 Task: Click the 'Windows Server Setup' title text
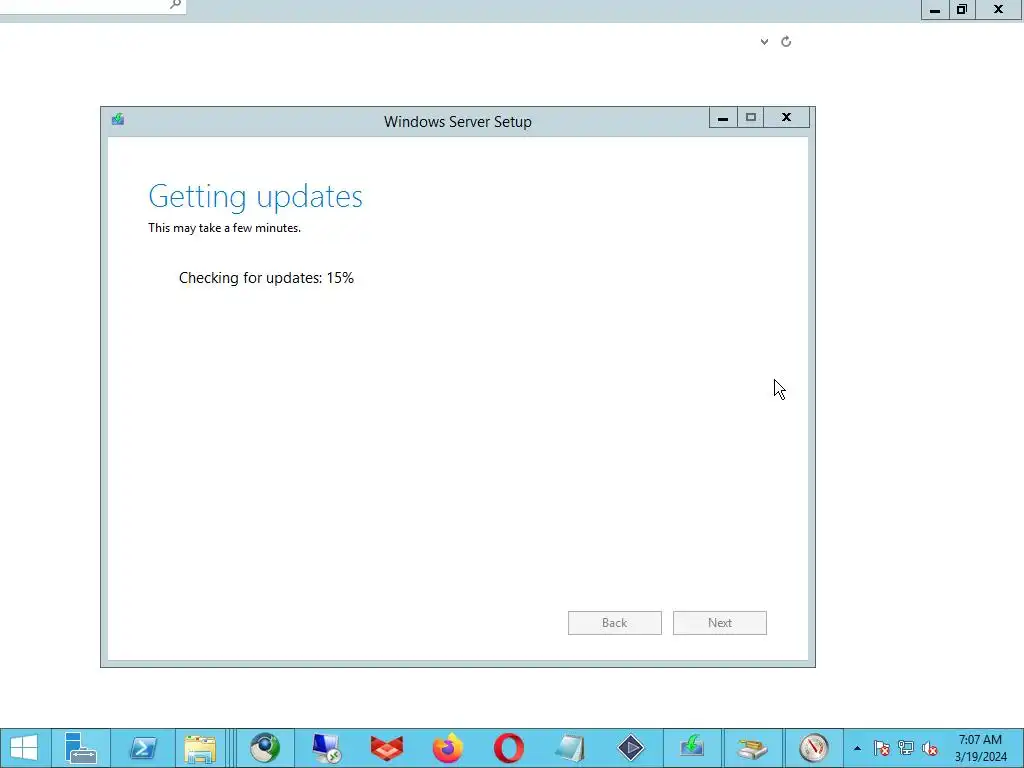click(458, 122)
